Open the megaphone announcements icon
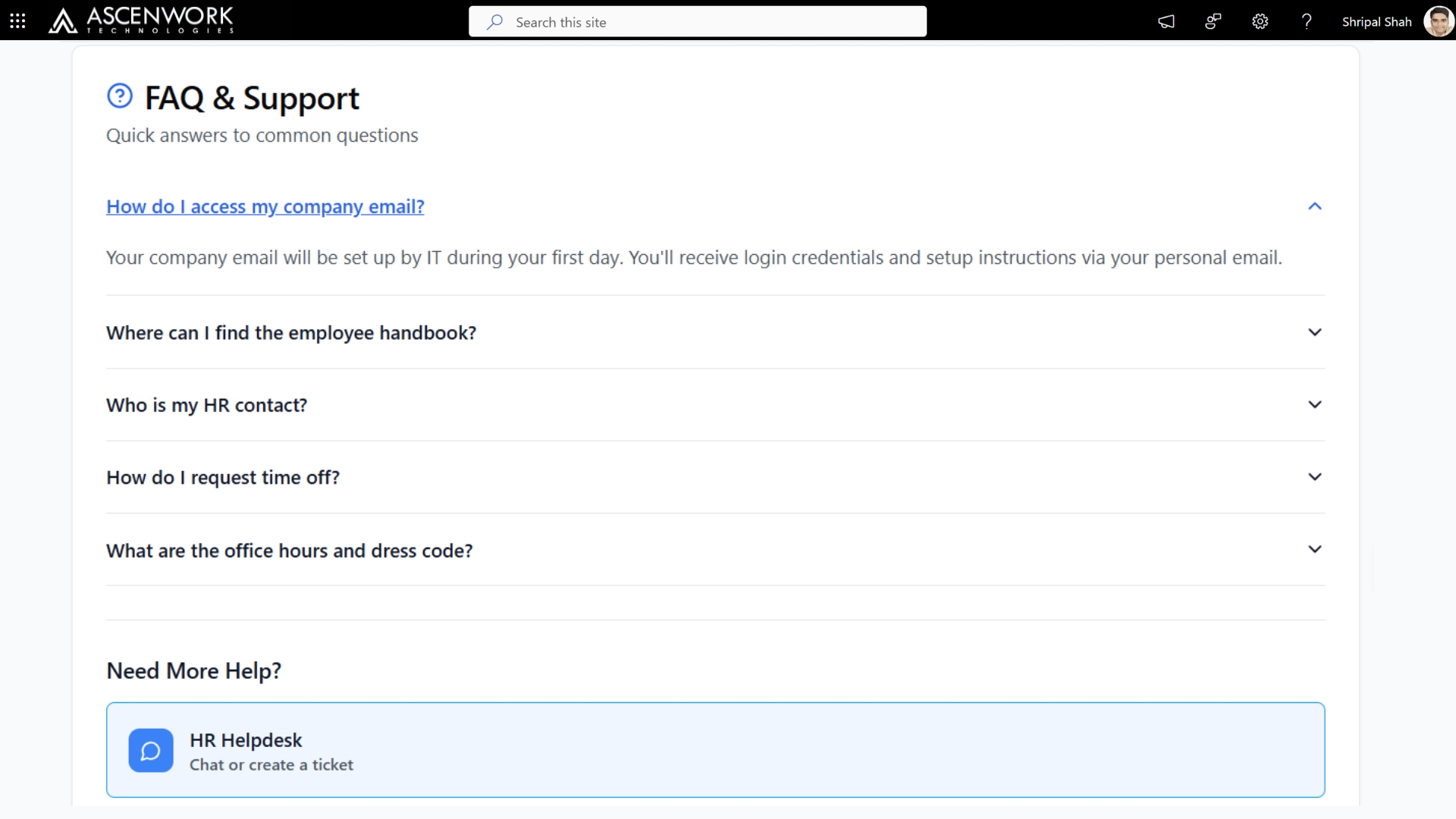This screenshot has height=819, width=1456. (1166, 21)
